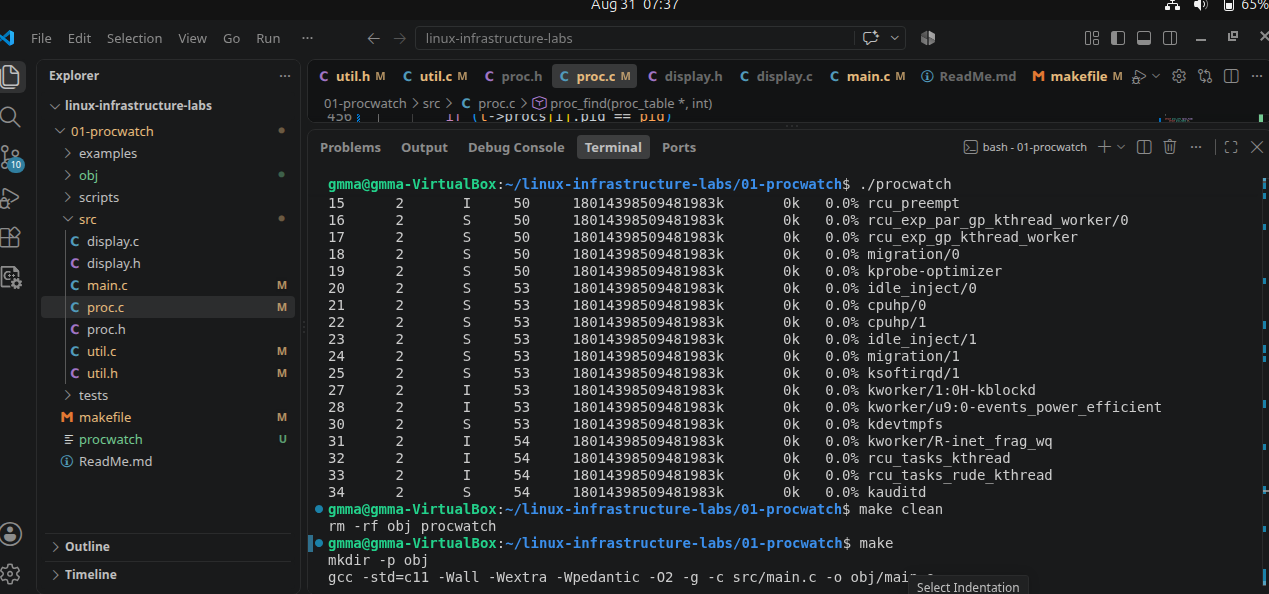Open the Manage gear icon in activity bar
This screenshot has height=594, width=1269.
coord(11,574)
